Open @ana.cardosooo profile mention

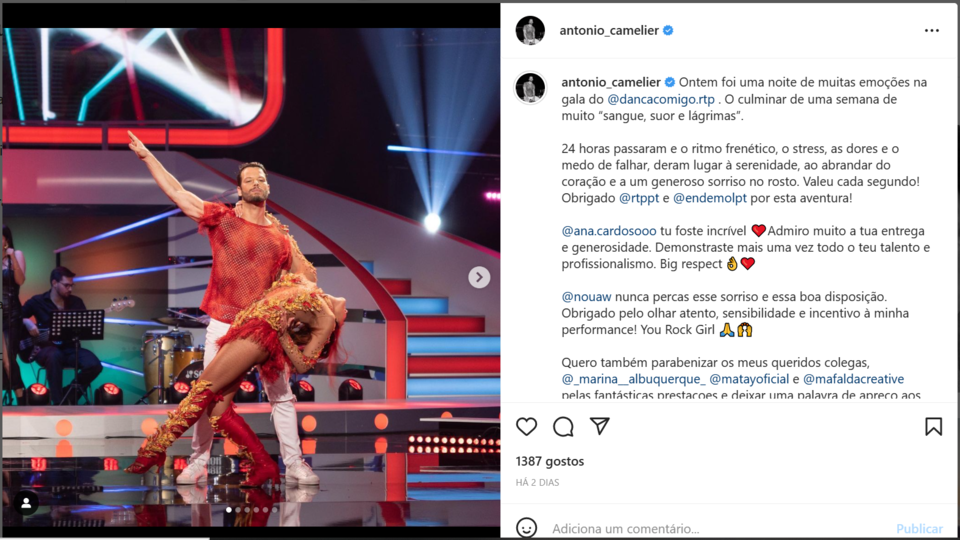[609, 231]
